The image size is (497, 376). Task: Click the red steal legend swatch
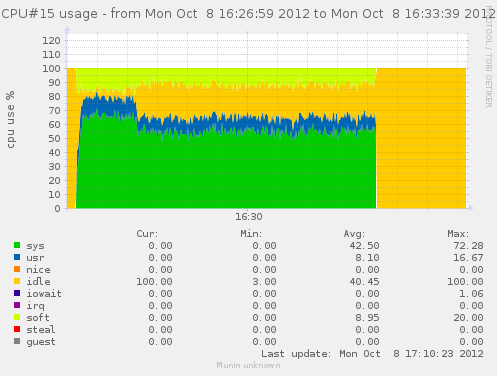pyautogui.click(x=17, y=329)
